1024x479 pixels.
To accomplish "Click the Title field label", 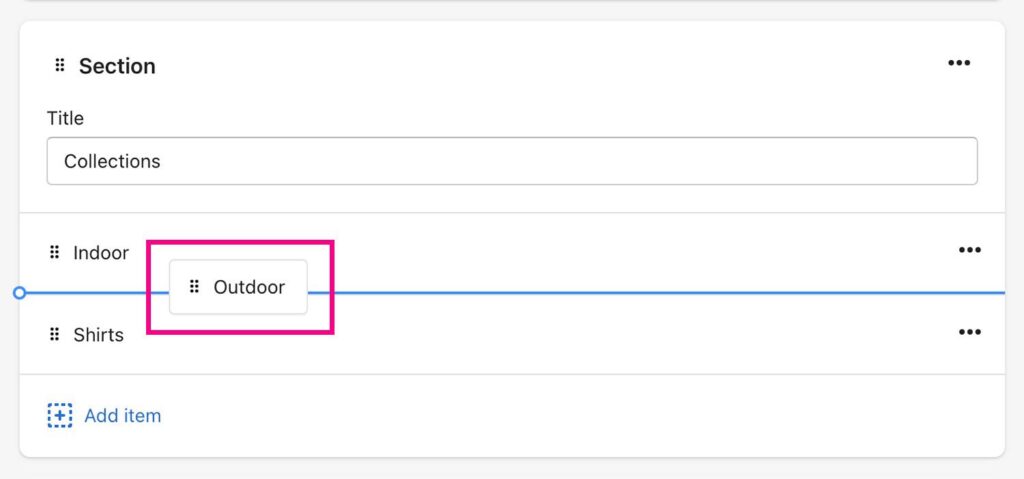I will point(65,118).
